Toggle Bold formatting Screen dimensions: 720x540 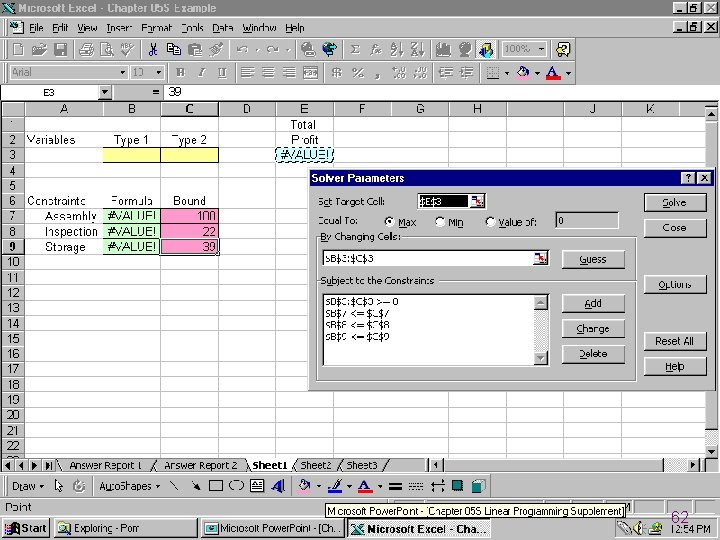(180, 73)
